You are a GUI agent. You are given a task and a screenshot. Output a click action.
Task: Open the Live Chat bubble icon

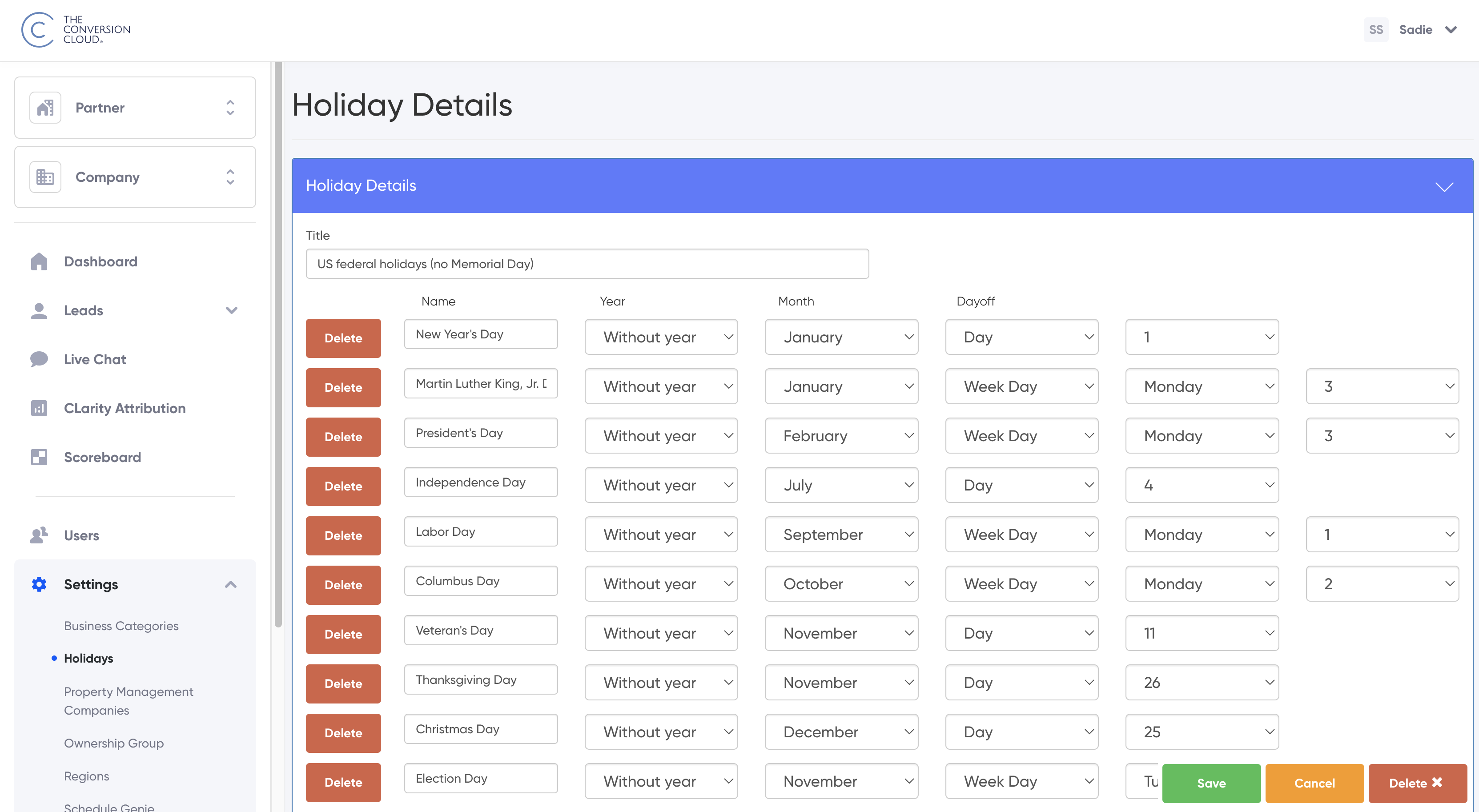(39, 359)
